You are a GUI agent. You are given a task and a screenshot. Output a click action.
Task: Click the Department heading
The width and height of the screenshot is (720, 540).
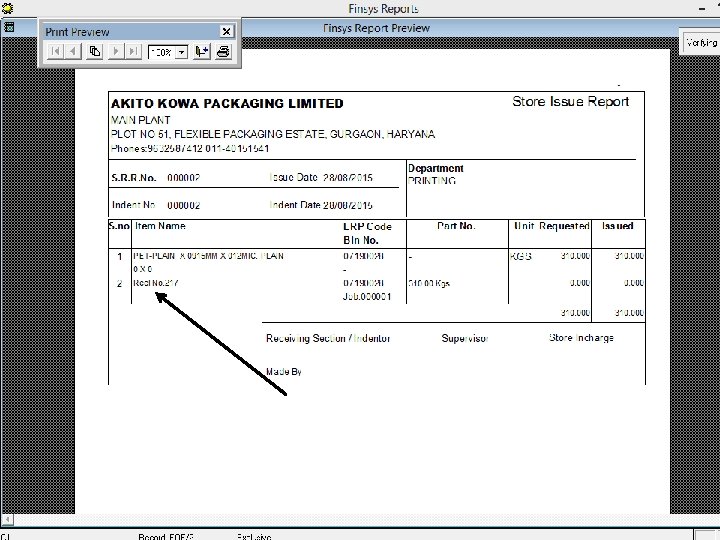coord(436,169)
